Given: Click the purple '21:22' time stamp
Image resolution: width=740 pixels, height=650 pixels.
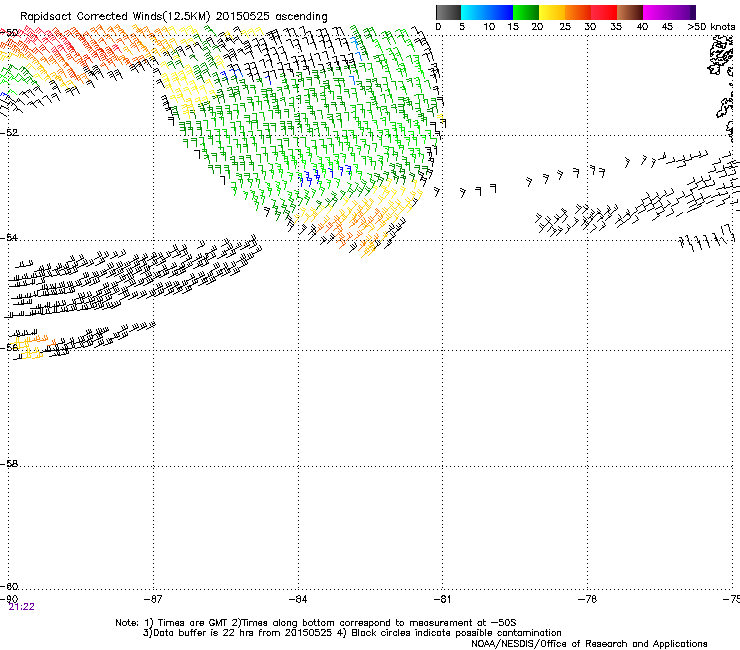Looking at the screenshot, I should pyautogui.click(x=21, y=607).
